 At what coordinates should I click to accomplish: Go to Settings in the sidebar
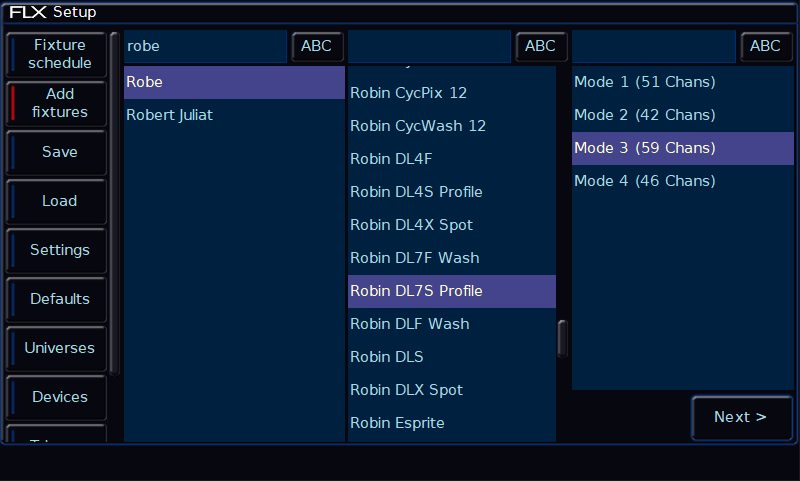tap(57, 250)
